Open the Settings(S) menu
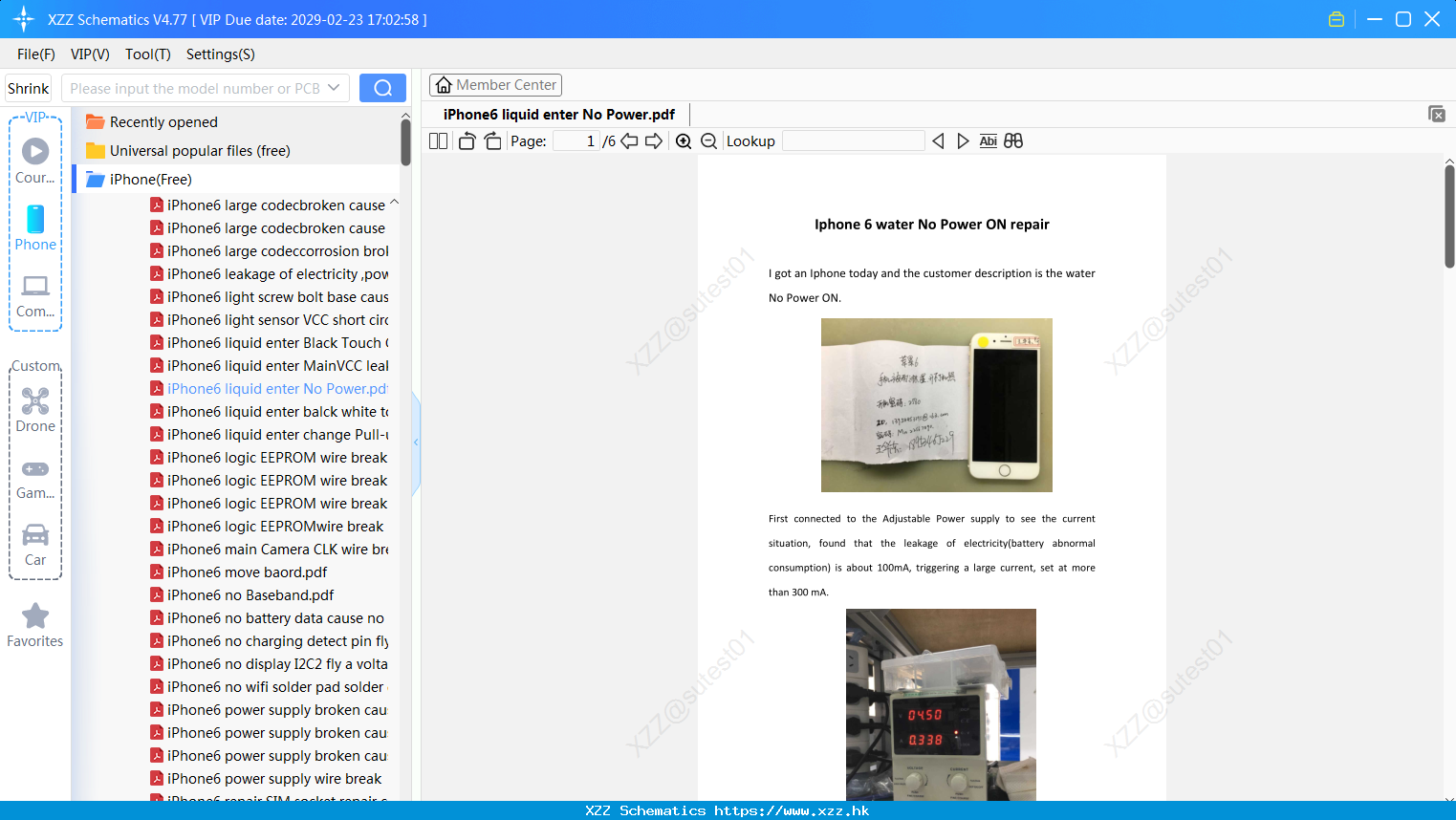 (221, 54)
